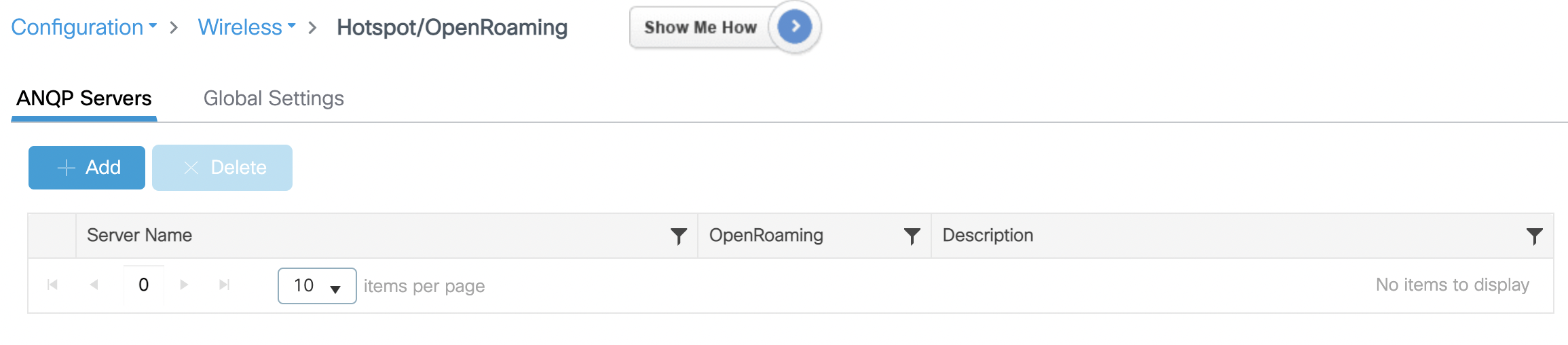
Task: Click Add to create an ANQP server
Action: 87,168
